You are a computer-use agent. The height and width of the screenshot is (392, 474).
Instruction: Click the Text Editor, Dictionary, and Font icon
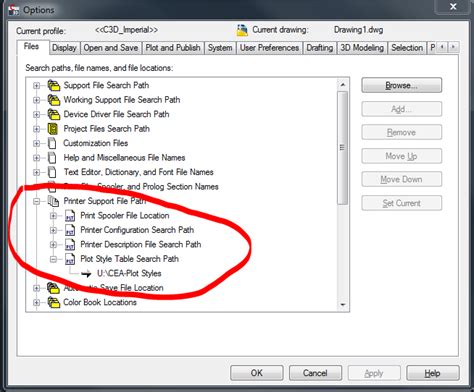52,172
